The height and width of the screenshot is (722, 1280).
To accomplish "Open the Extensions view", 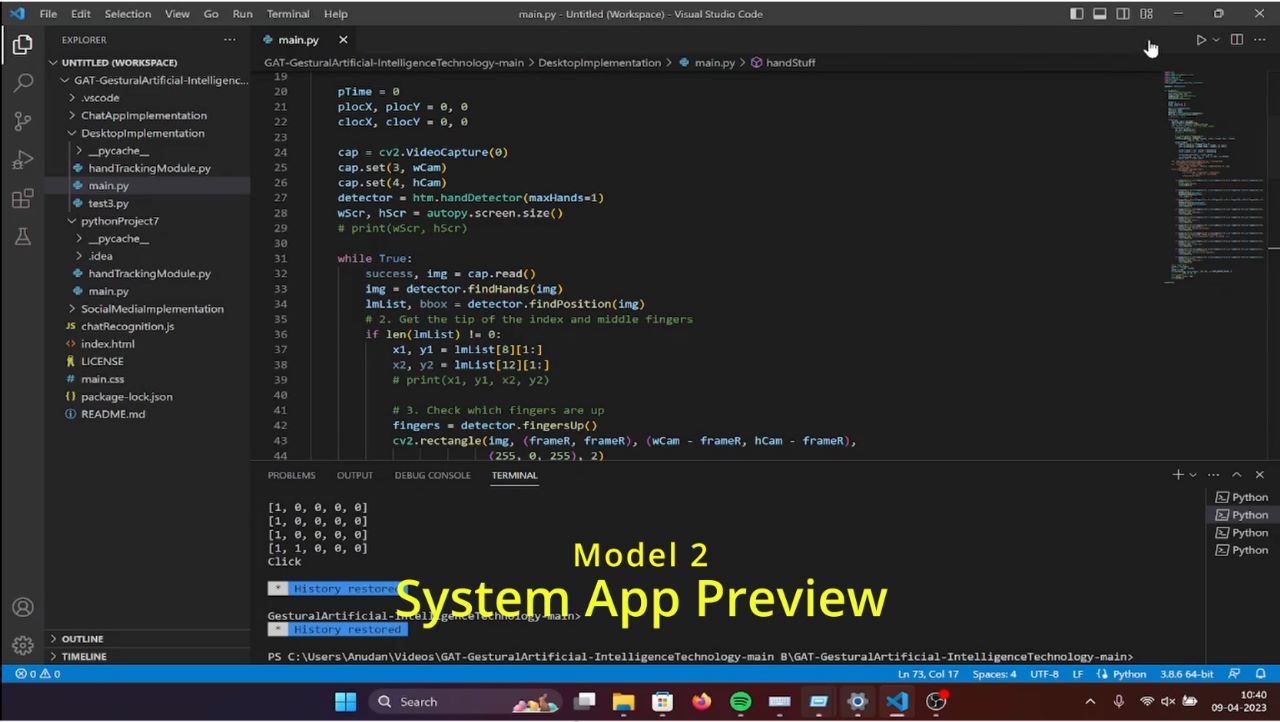I will pos(22,199).
